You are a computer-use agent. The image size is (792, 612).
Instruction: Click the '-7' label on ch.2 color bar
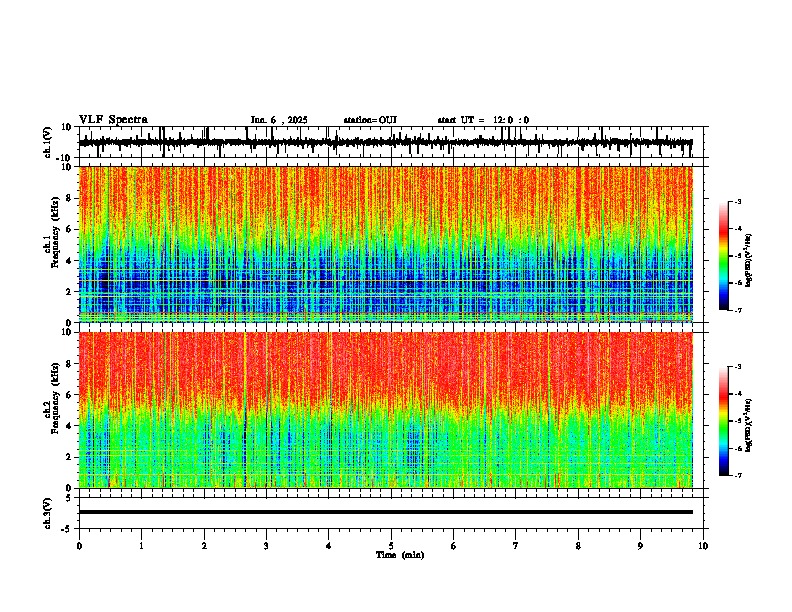[x=737, y=475]
